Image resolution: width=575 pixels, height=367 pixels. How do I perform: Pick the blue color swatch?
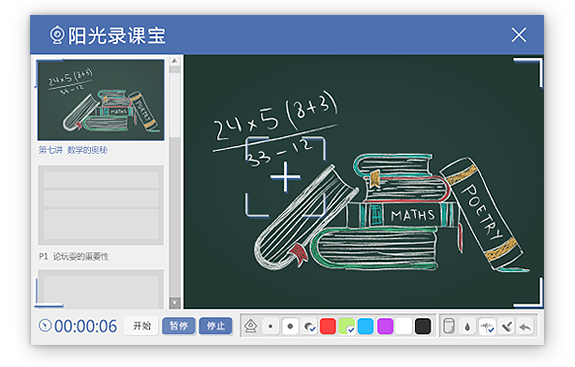point(366,326)
